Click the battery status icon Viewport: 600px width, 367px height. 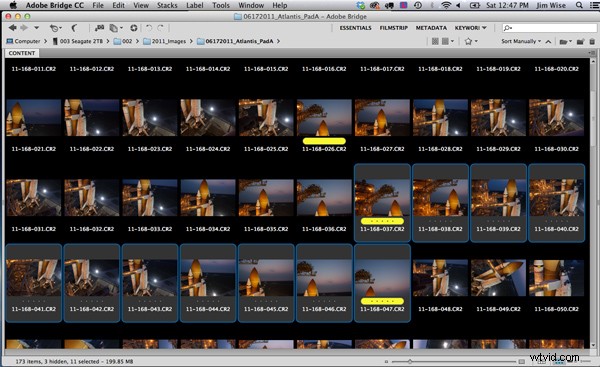(x=474, y=5)
